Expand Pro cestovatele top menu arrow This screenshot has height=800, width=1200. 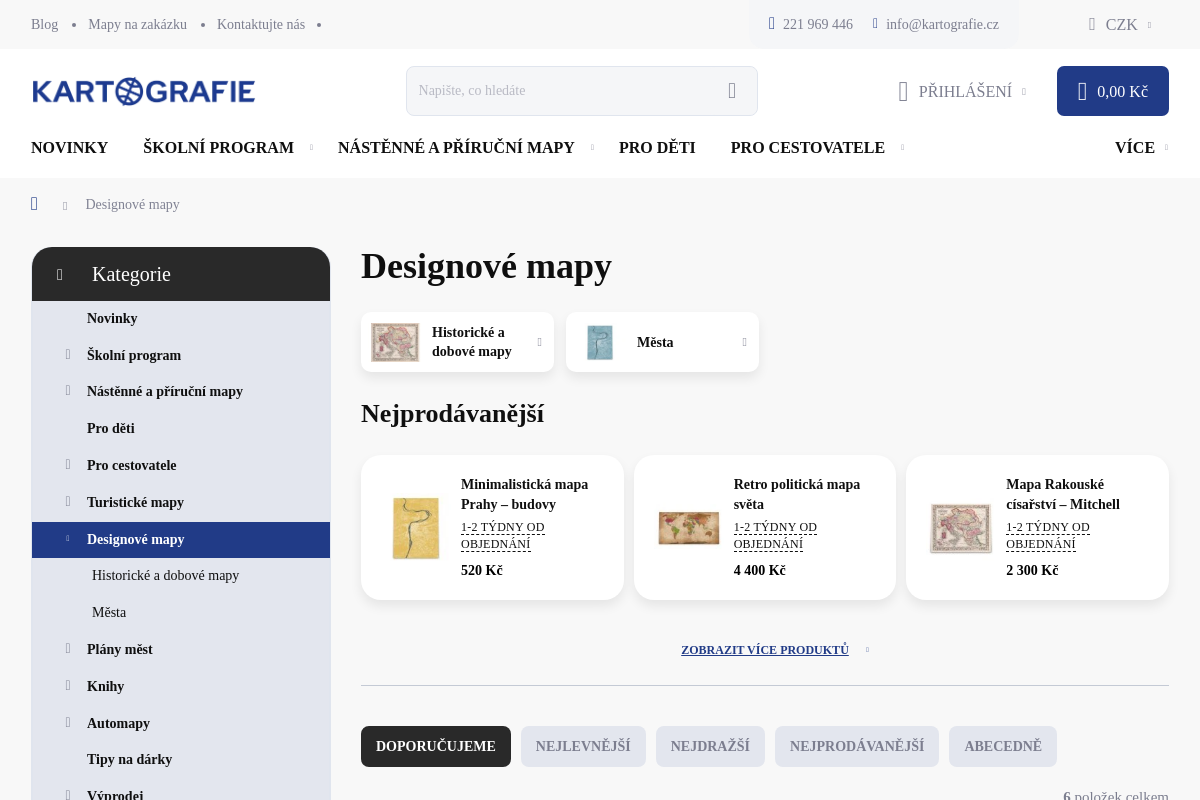coord(902,148)
